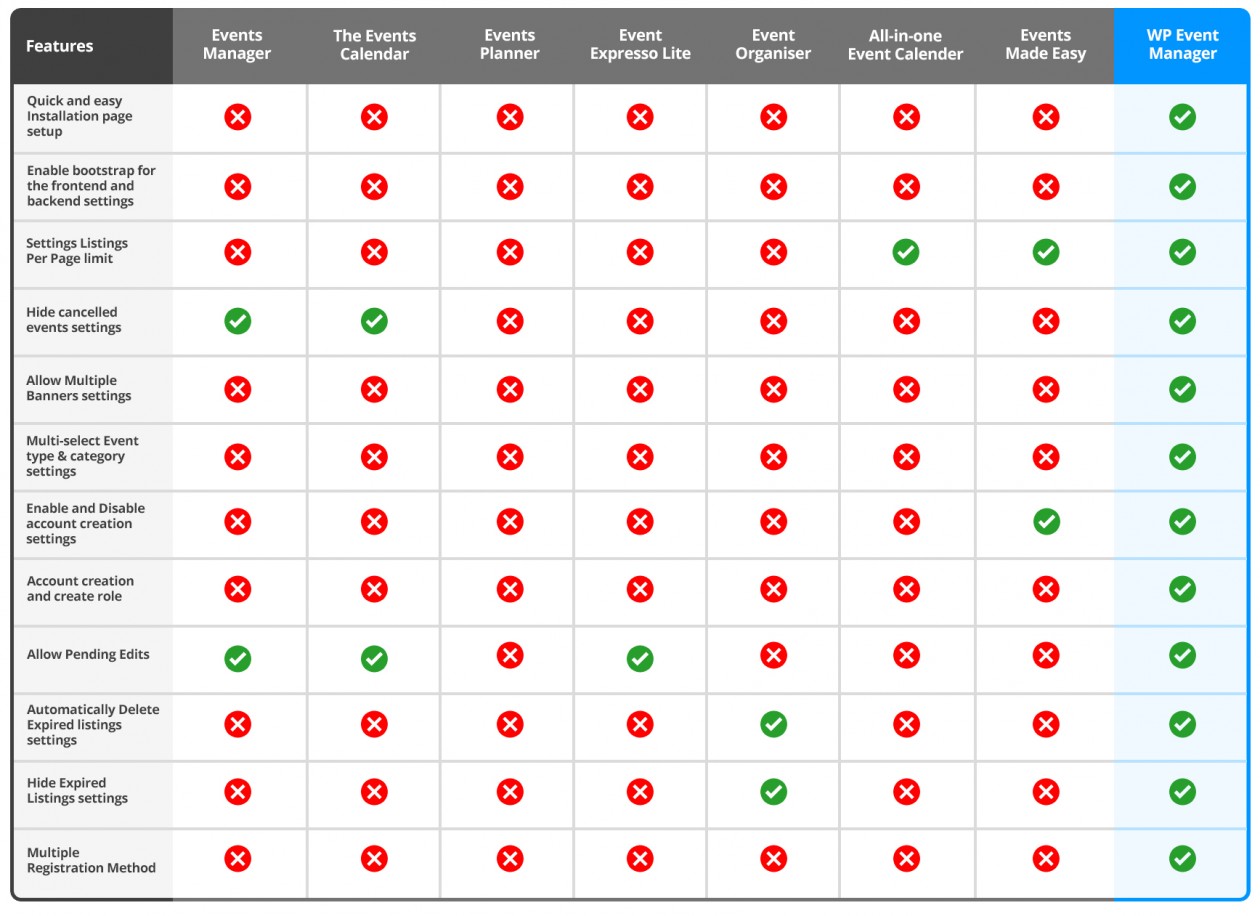Image resolution: width=1260 pixels, height=916 pixels.
Task: Click green check for Events Manager Hide cancelled events
Action: (x=237, y=321)
